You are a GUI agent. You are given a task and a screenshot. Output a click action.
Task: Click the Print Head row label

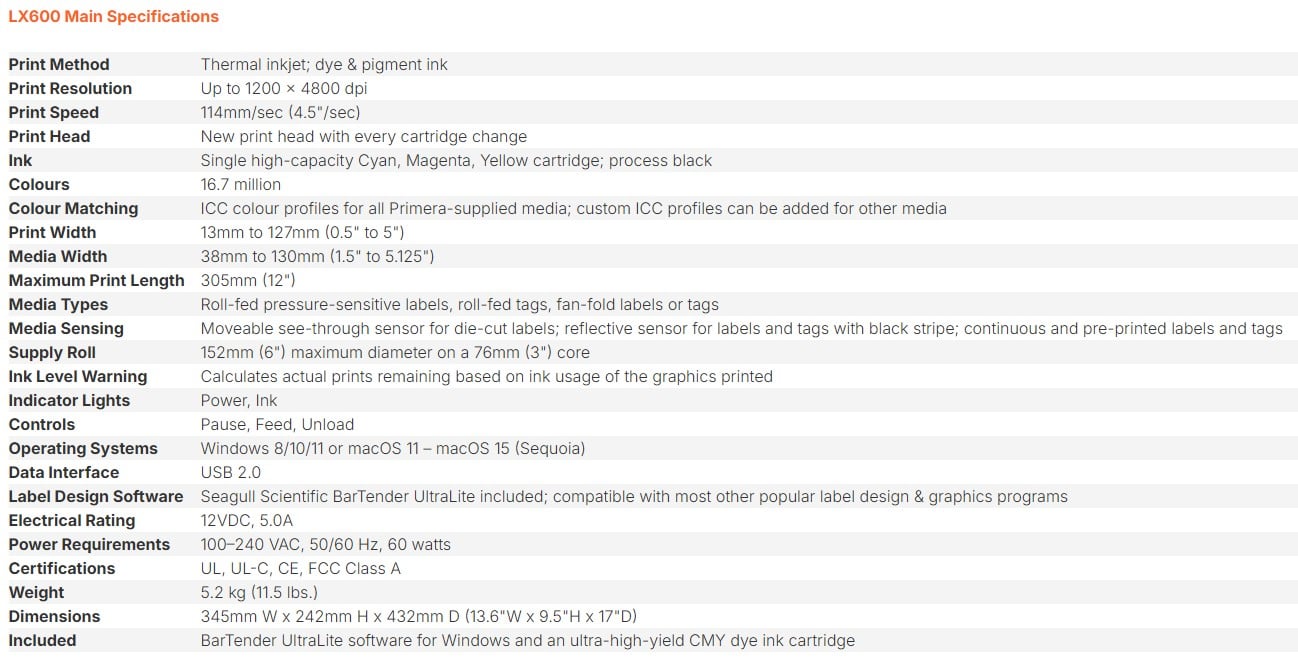49,136
